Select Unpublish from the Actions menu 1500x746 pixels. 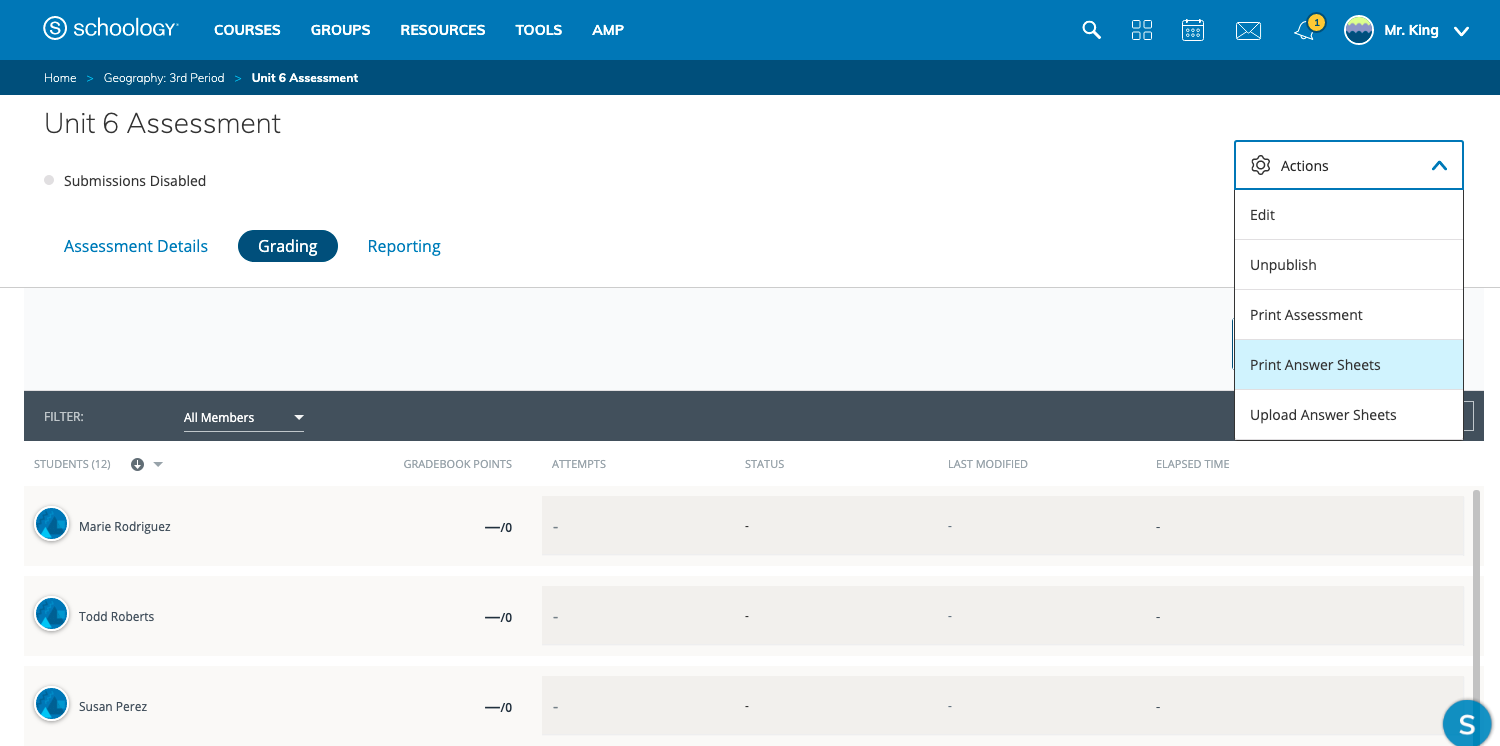point(1283,265)
